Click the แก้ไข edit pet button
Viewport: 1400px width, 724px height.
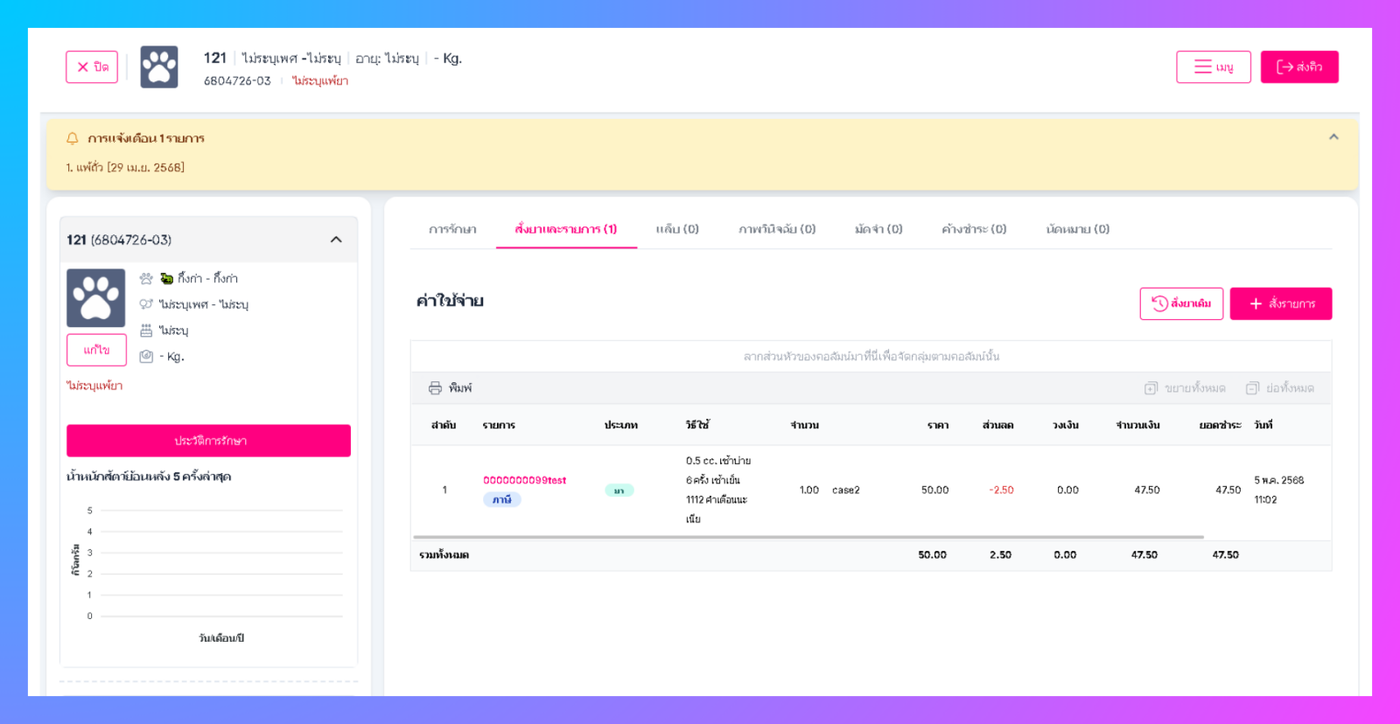(96, 350)
